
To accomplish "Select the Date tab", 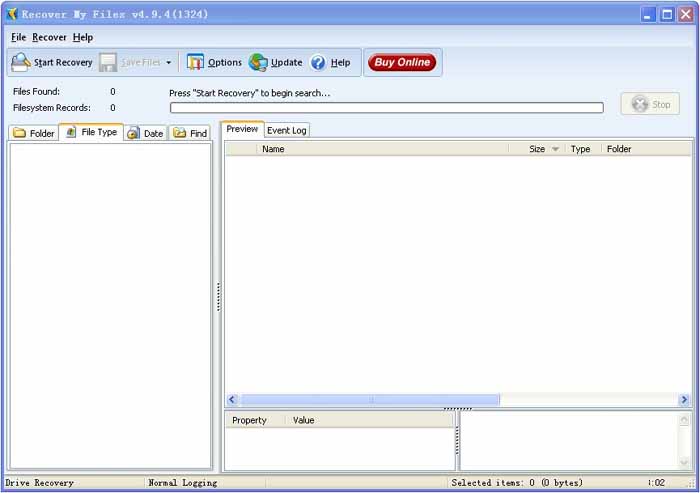I will point(145,133).
